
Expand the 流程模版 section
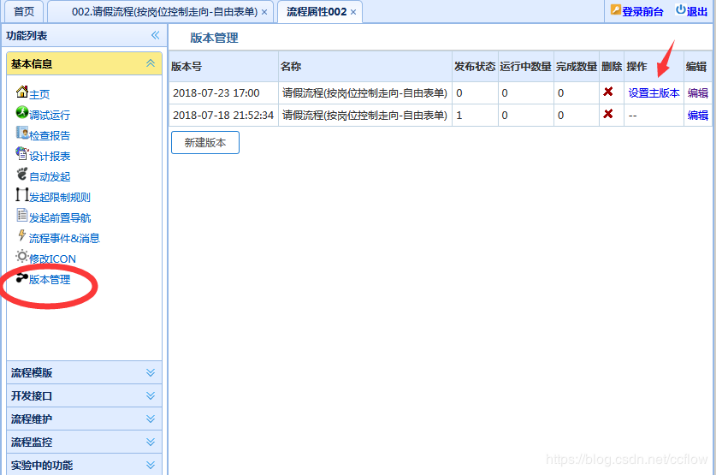150,373
